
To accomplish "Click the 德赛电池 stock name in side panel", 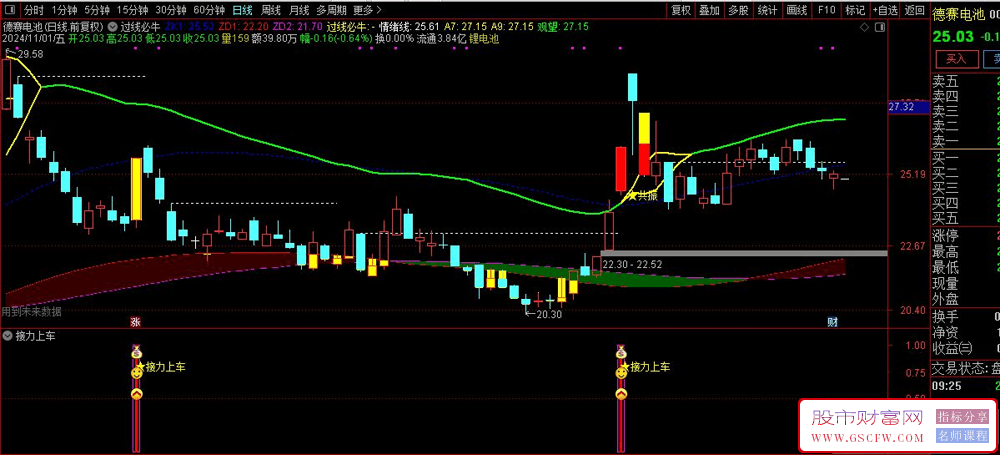I will coord(957,13).
